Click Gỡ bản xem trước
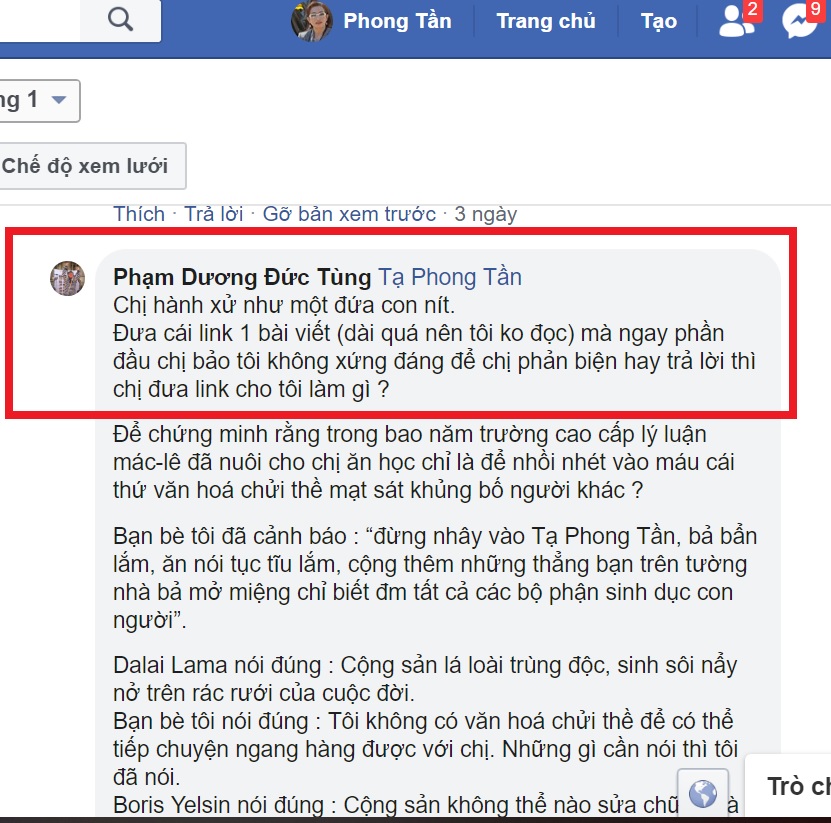831x823 pixels. (x=349, y=214)
